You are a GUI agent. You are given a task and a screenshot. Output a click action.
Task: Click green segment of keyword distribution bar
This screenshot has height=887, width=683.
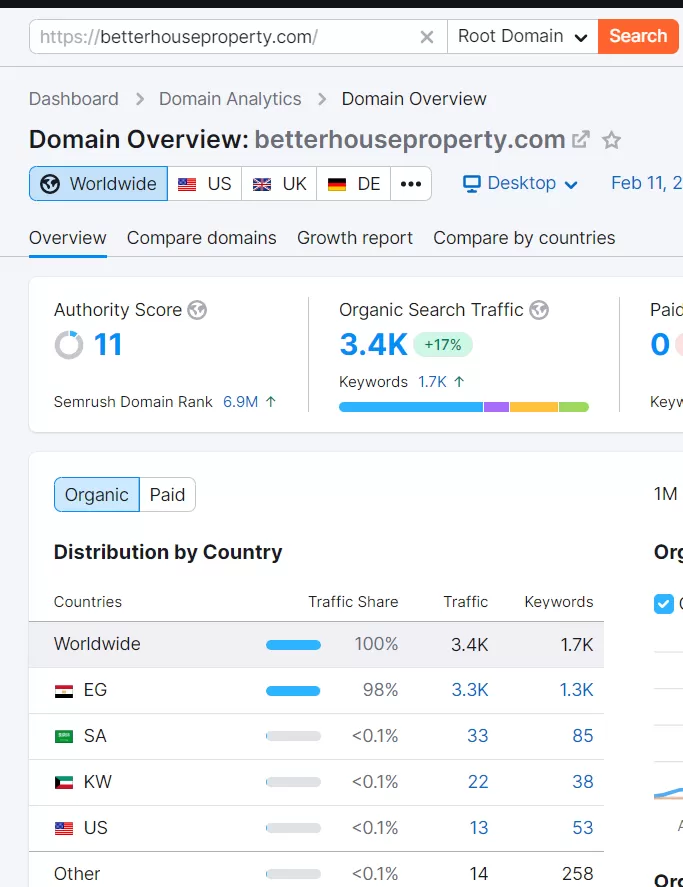[x=574, y=407]
